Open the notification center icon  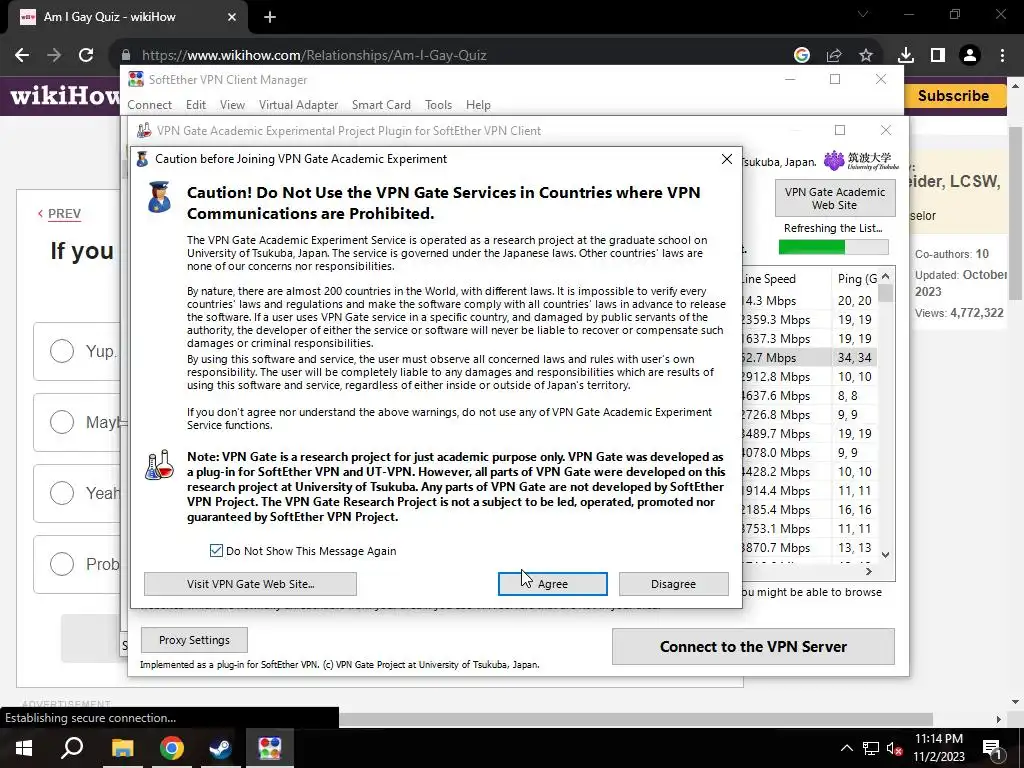click(992, 748)
